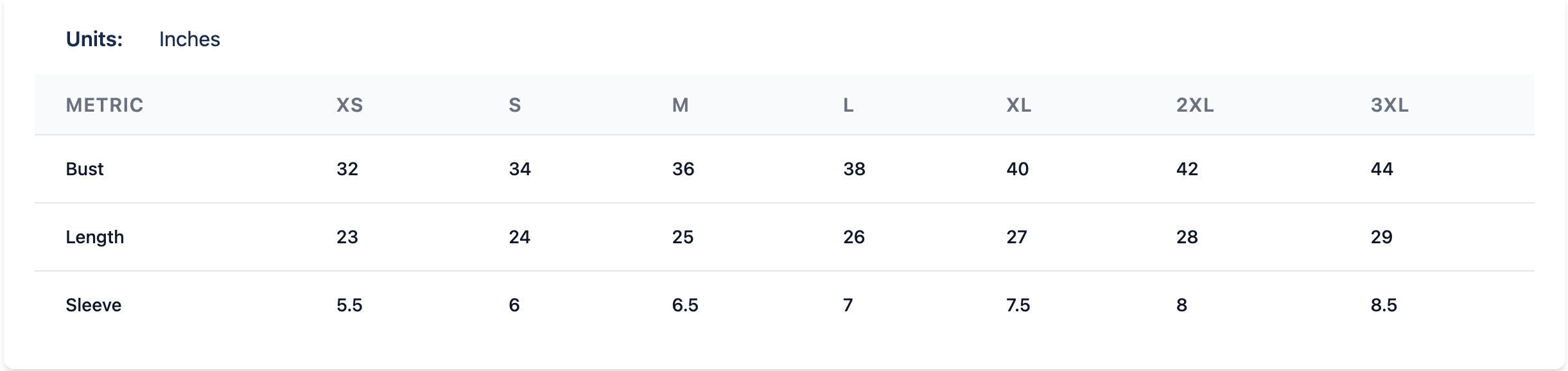Viewport: 1568px width, 371px height.
Task: Click the XS size column header
Action: click(x=349, y=105)
